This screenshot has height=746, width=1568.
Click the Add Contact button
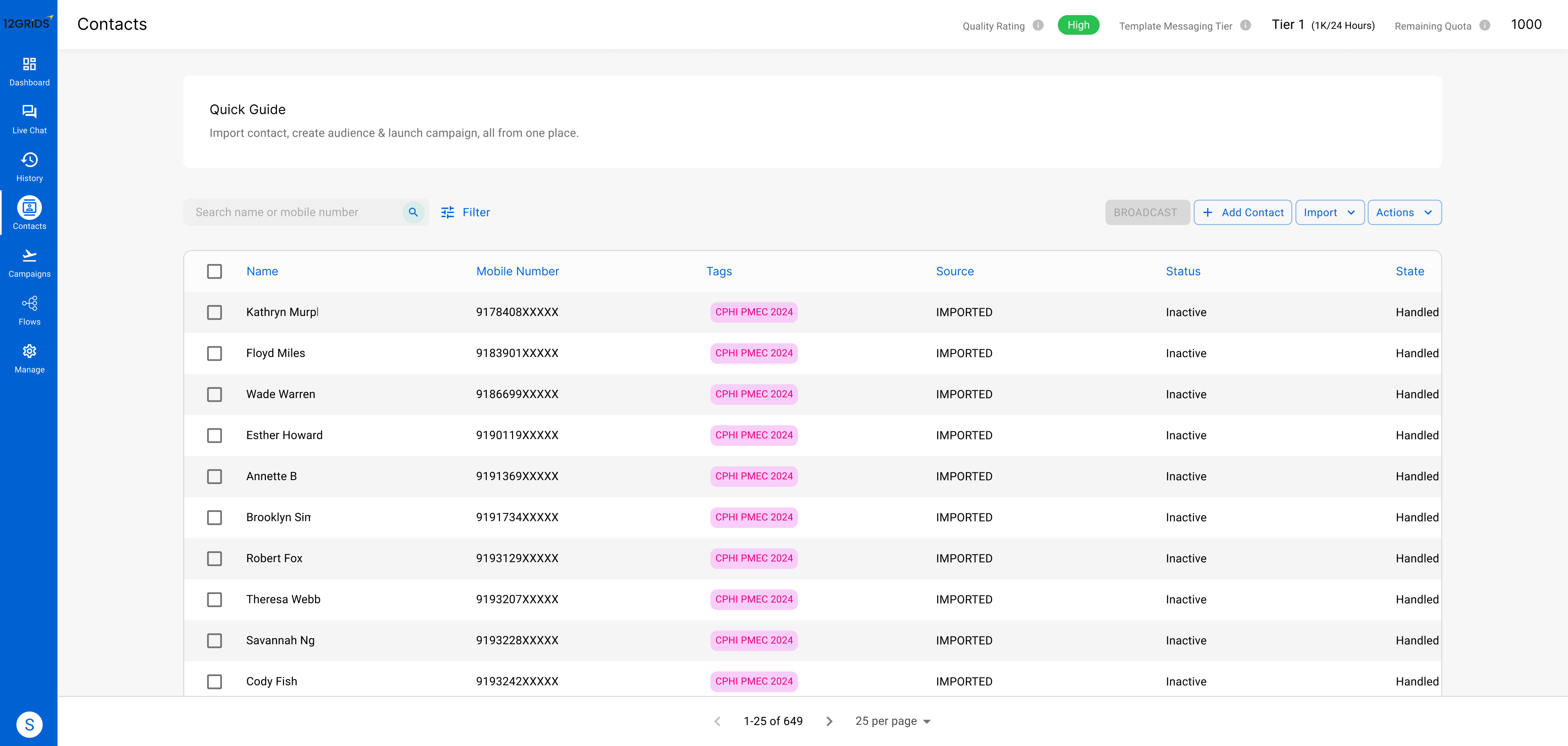1242,213
